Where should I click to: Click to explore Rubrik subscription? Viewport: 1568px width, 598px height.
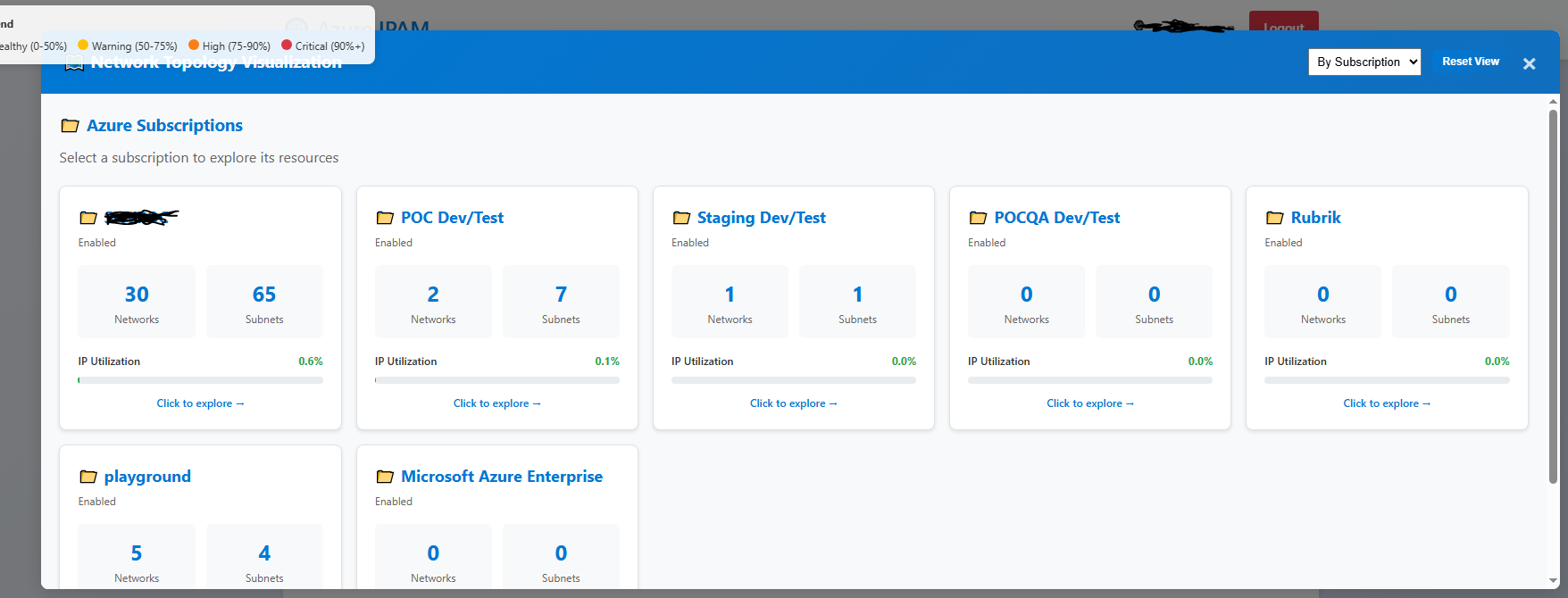coord(1387,403)
